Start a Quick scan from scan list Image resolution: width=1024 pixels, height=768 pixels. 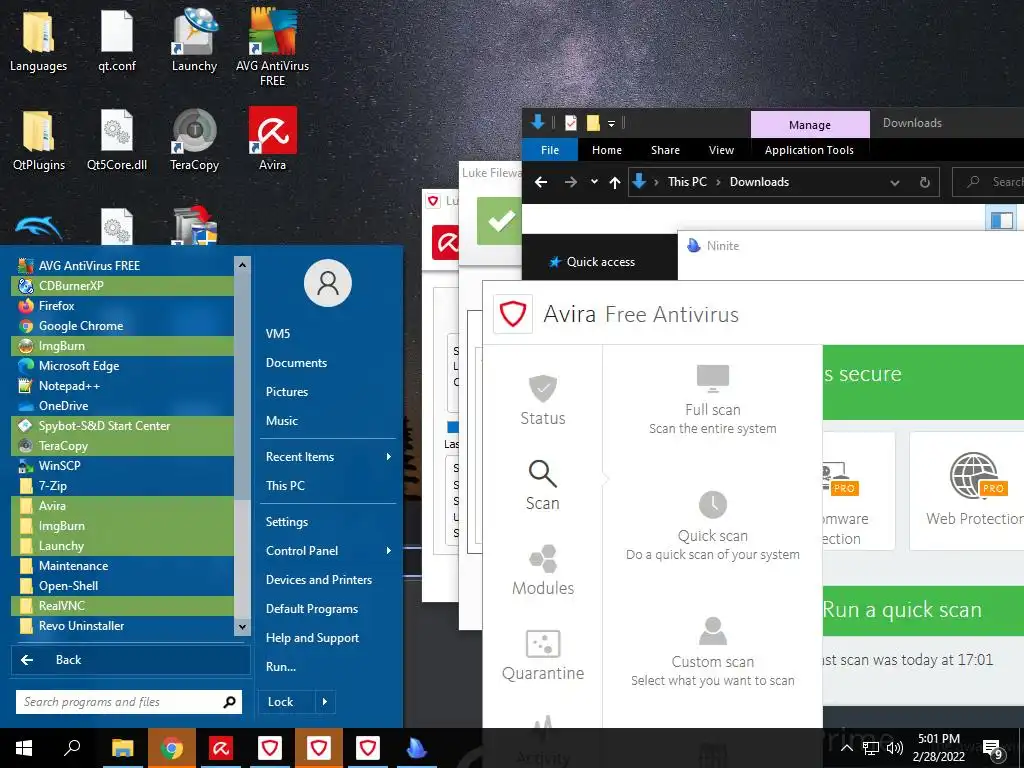click(x=712, y=526)
